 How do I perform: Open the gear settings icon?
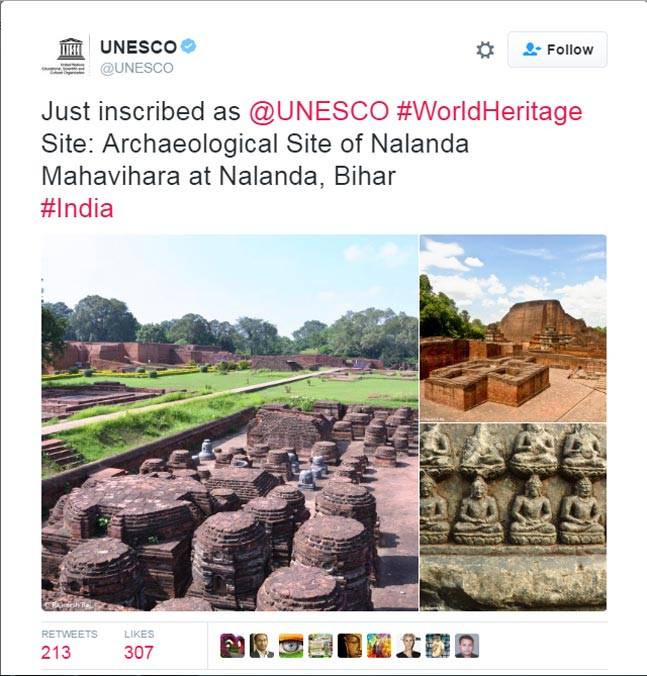pos(485,50)
